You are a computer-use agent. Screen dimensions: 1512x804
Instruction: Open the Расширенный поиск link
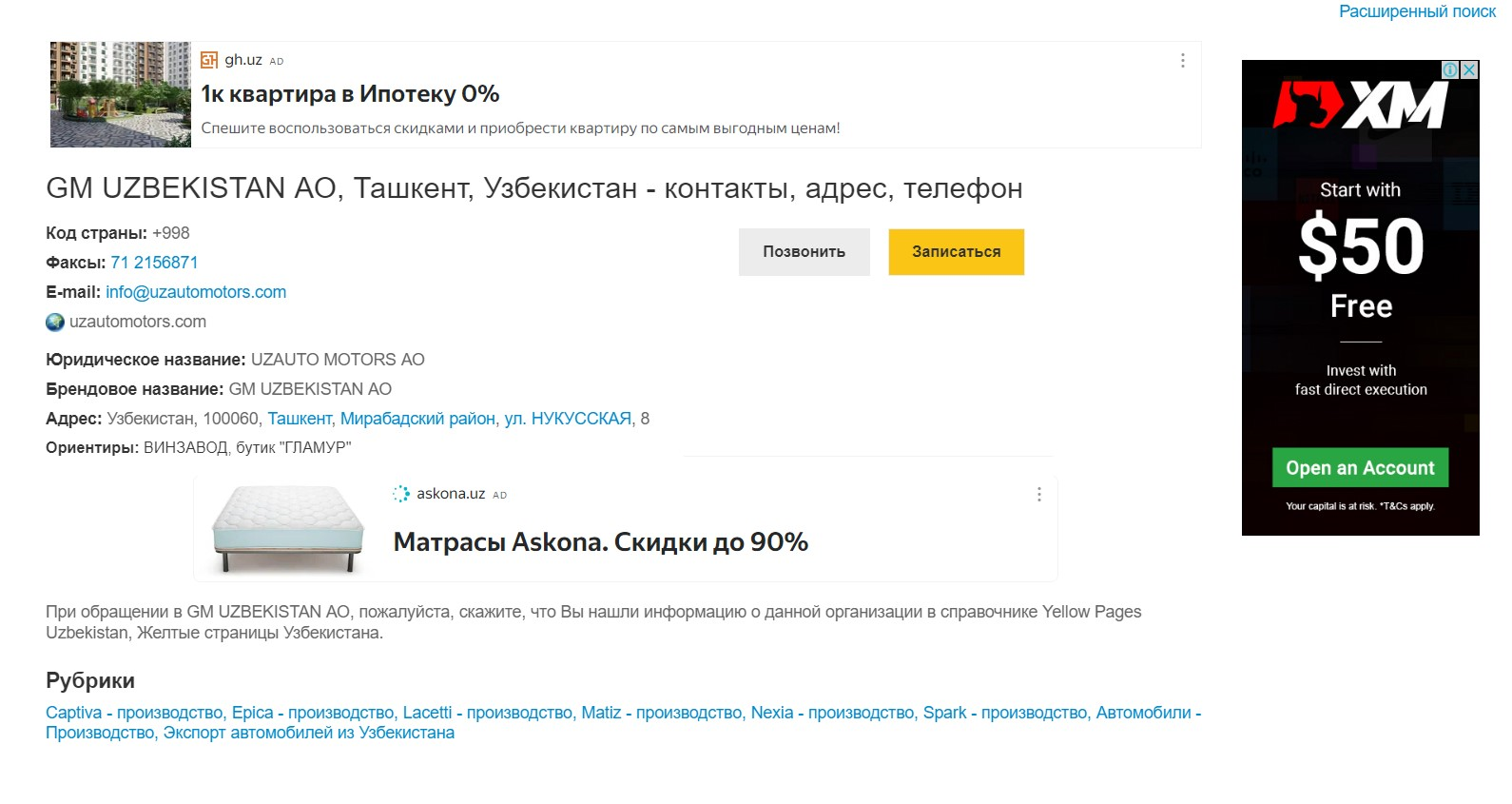click(x=1417, y=11)
